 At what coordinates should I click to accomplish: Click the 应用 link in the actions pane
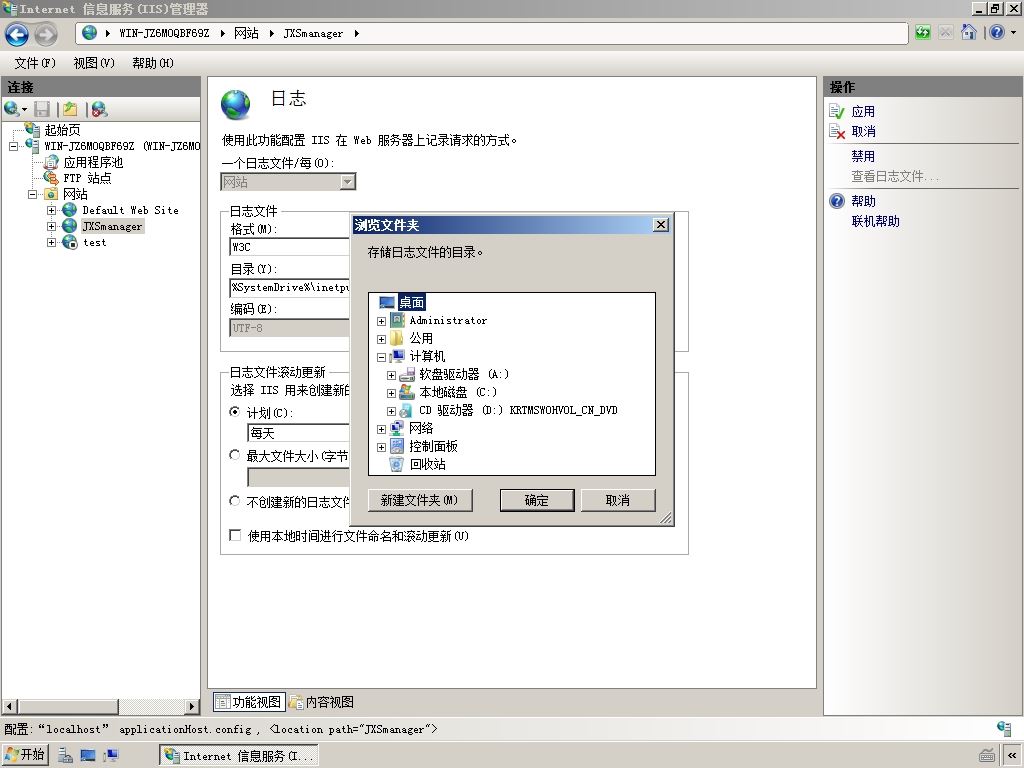tap(863, 112)
